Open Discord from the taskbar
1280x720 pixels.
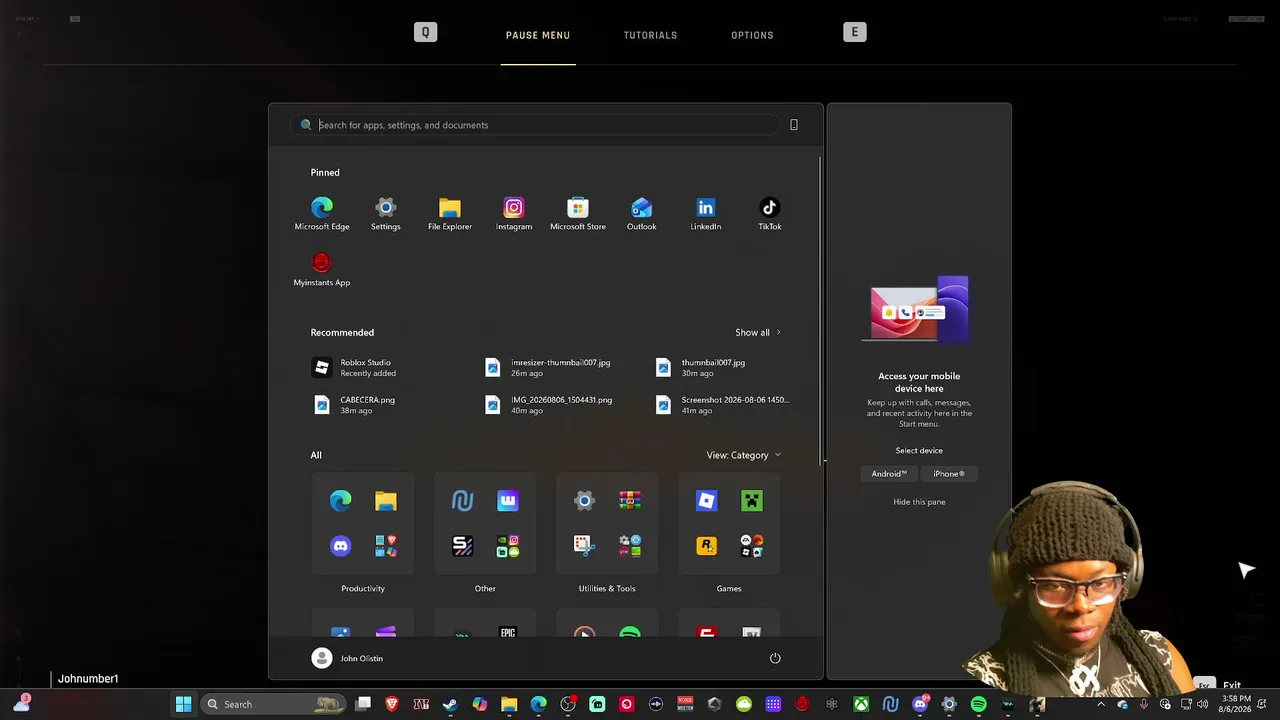[x=920, y=704]
